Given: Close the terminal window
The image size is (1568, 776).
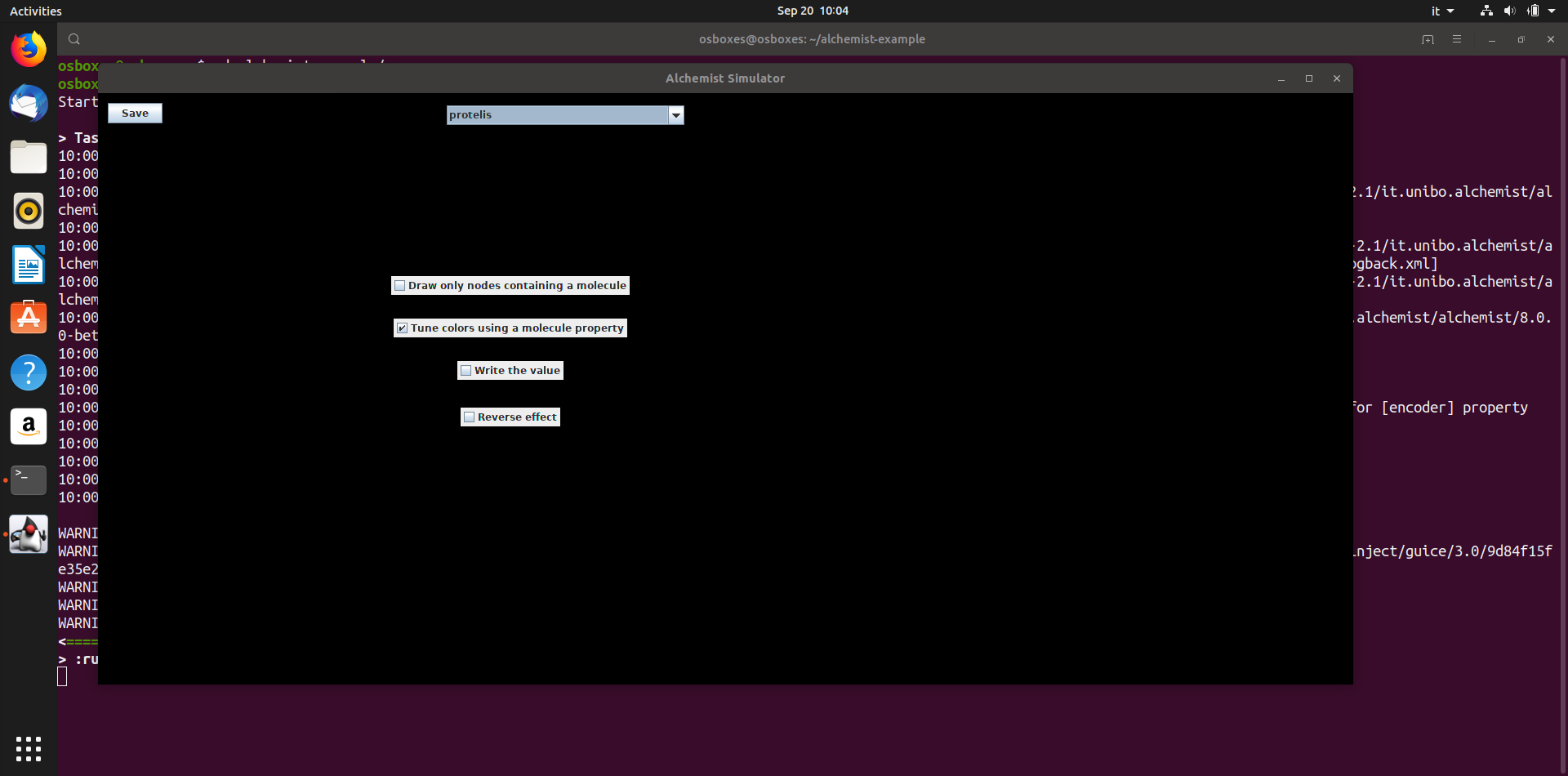Looking at the screenshot, I should tap(1551, 39).
